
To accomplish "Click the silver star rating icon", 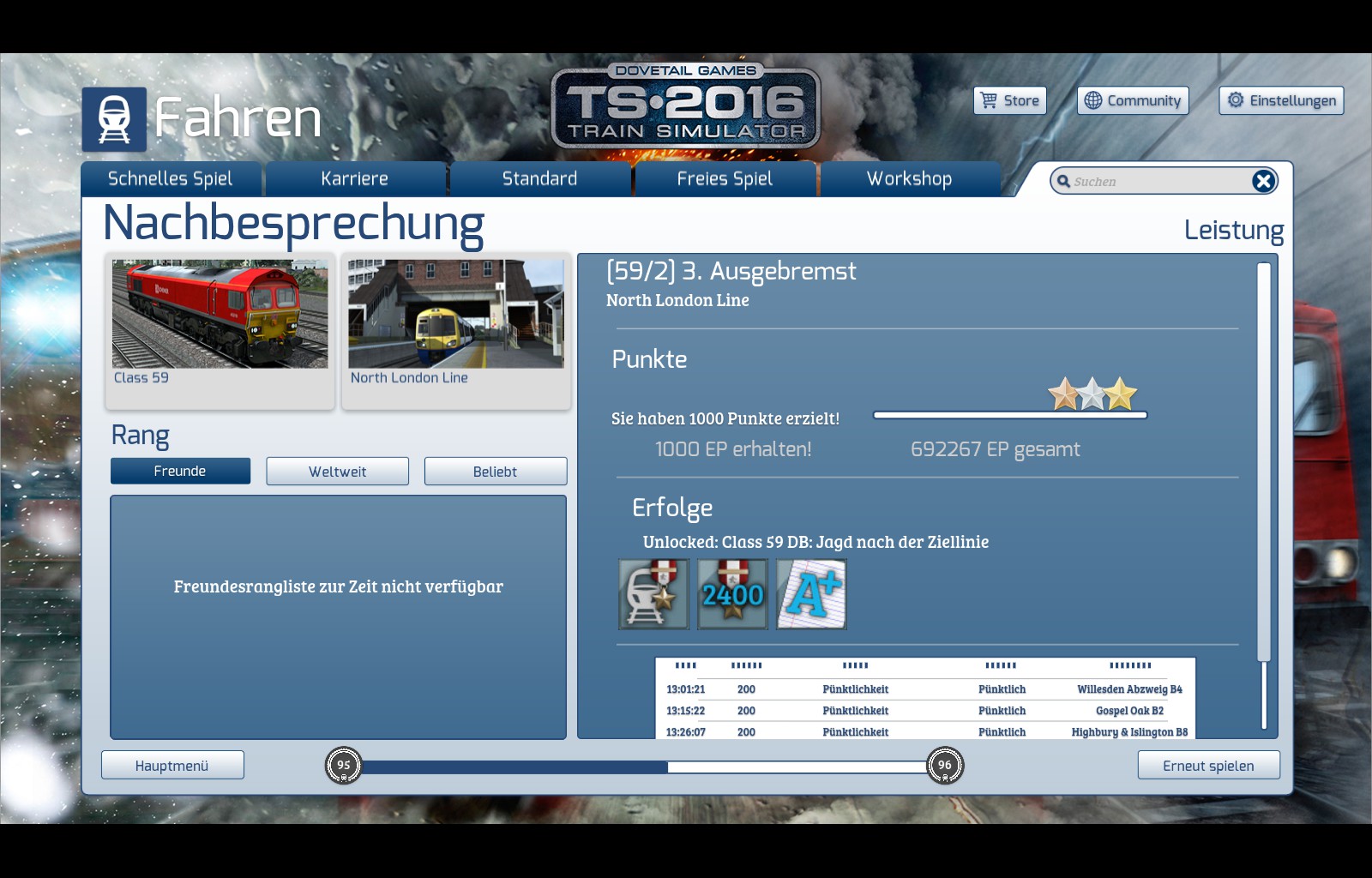I will pos(1092,394).
